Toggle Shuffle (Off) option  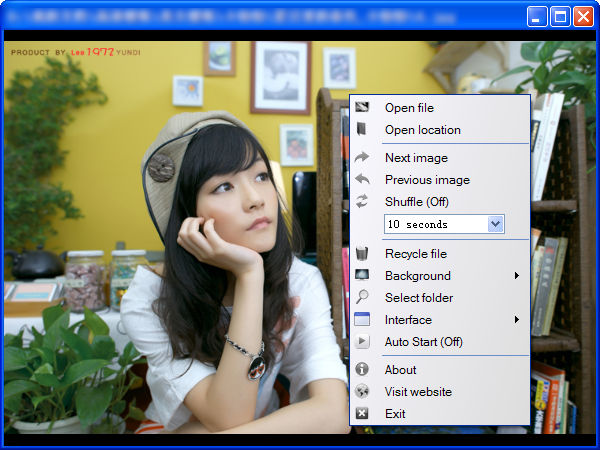tap(417, 202)
